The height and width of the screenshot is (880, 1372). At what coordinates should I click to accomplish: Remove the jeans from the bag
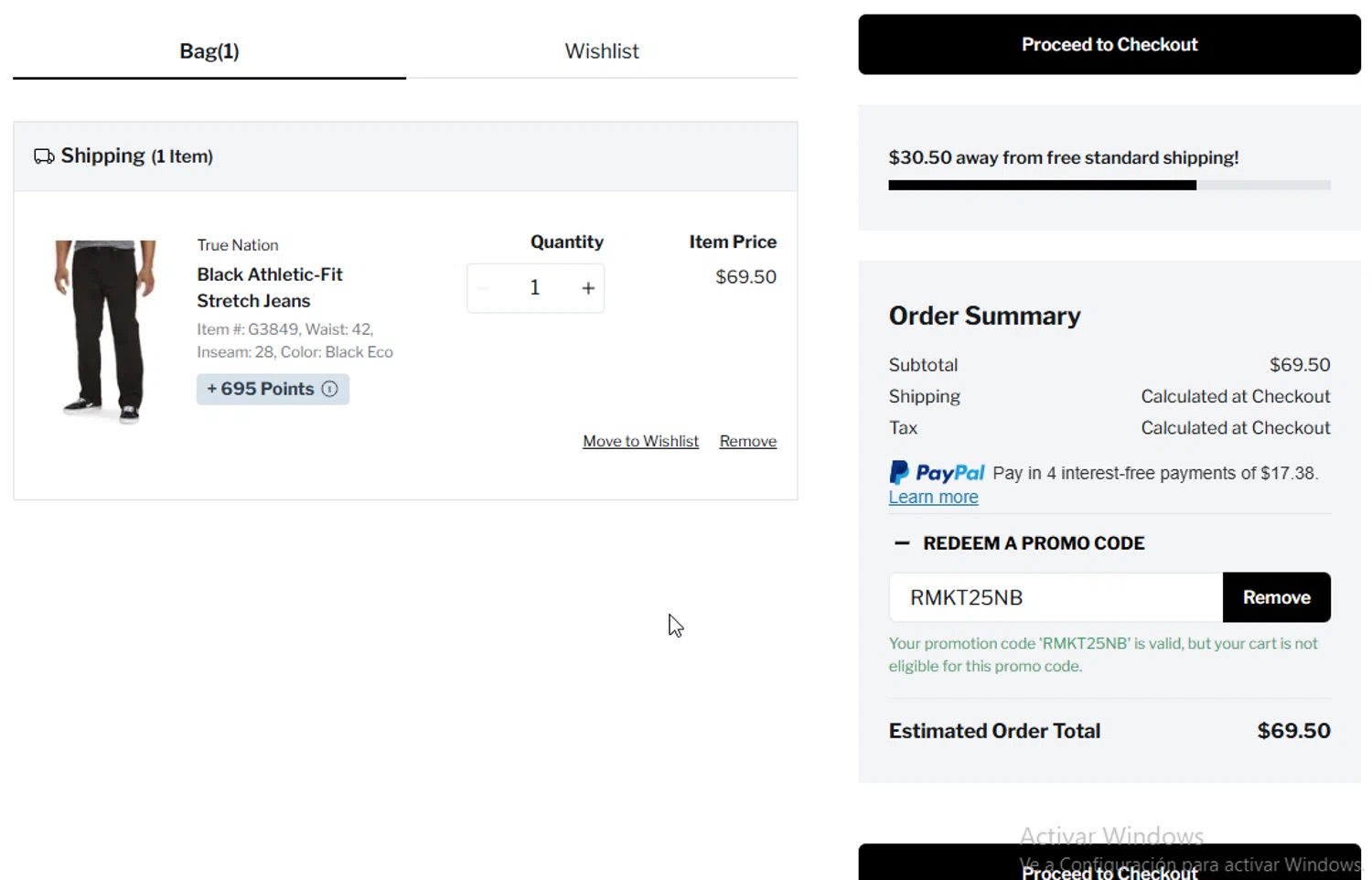pyautogui.click(x=747, y=441)
